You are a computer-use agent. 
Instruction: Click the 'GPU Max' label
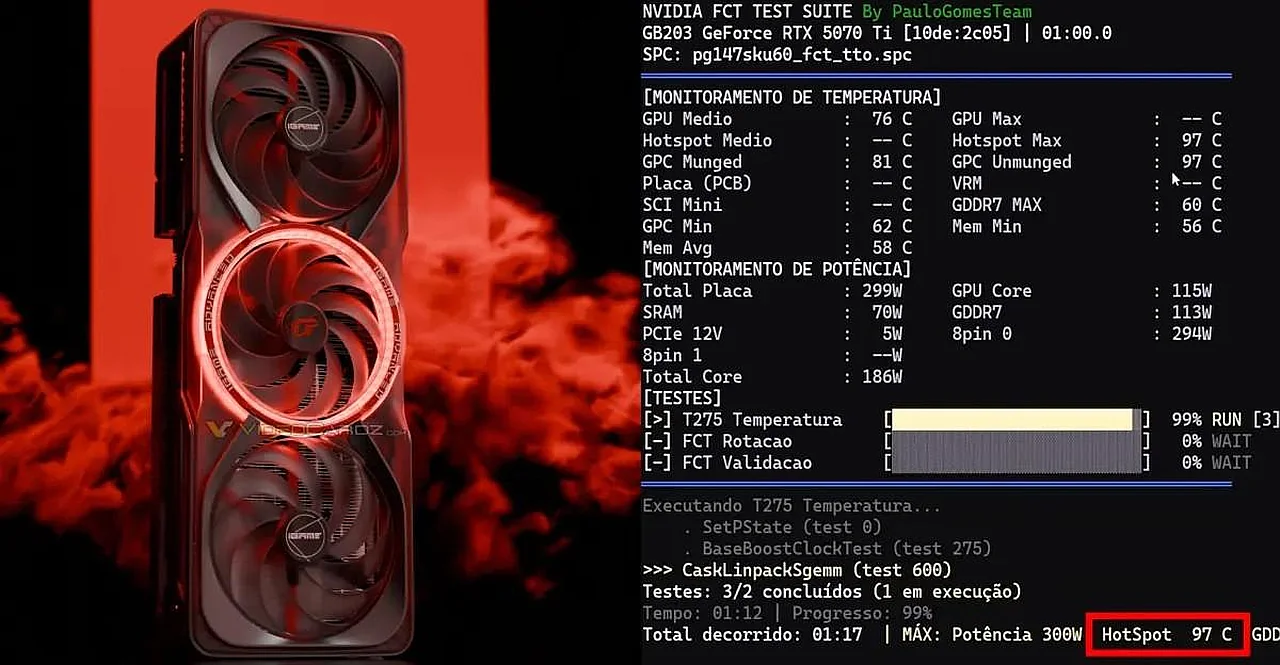[x=986, y=119]
